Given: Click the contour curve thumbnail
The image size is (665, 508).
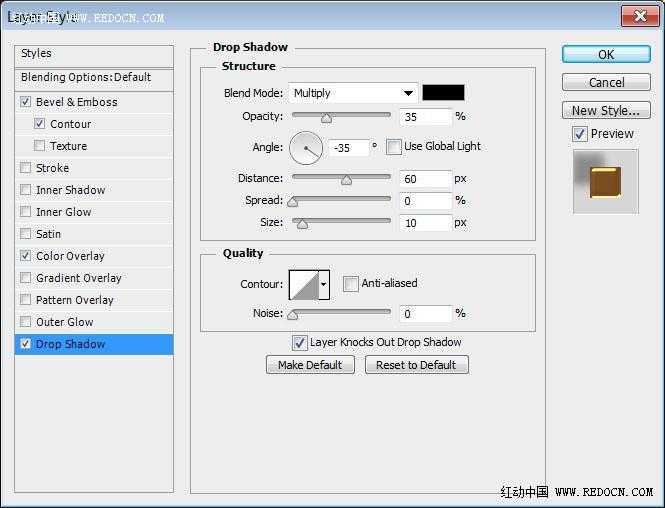Looking at the screenshot, I should (304, 285).
